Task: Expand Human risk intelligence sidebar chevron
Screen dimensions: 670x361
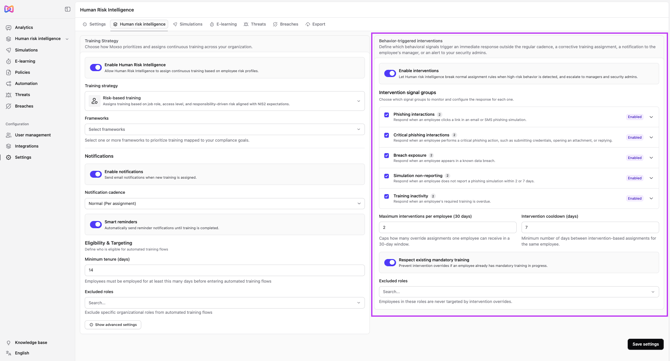Action: 67,39
